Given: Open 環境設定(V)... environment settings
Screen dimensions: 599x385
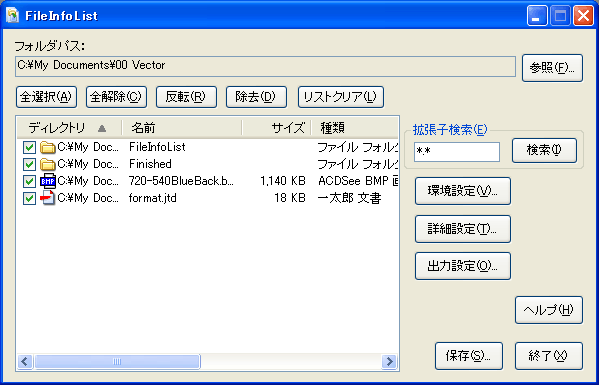Looking at the screenshot, I should click(463, 191).
